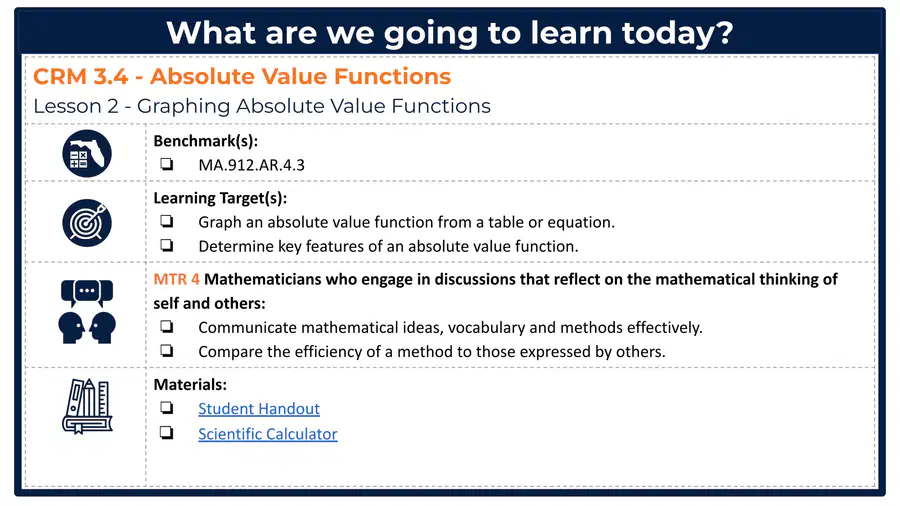The width and height of the screenshot is (900, 506).
Task: Click the Lesson 2 Graphing subtitle
Action: click(x=262, y=106)
